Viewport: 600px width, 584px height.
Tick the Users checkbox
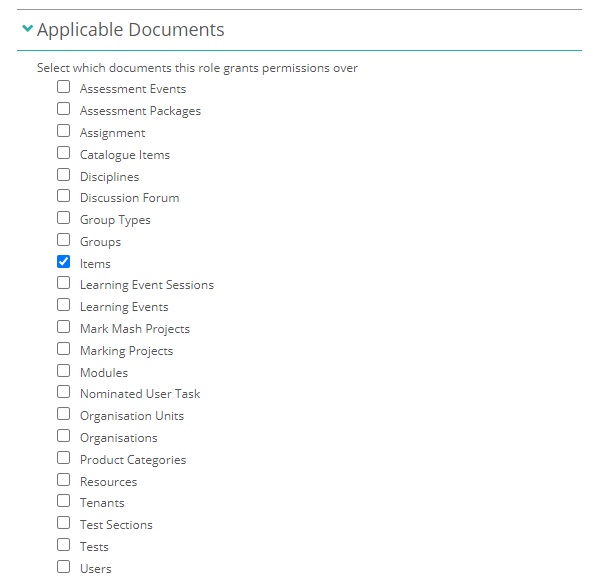click(64, 567)
